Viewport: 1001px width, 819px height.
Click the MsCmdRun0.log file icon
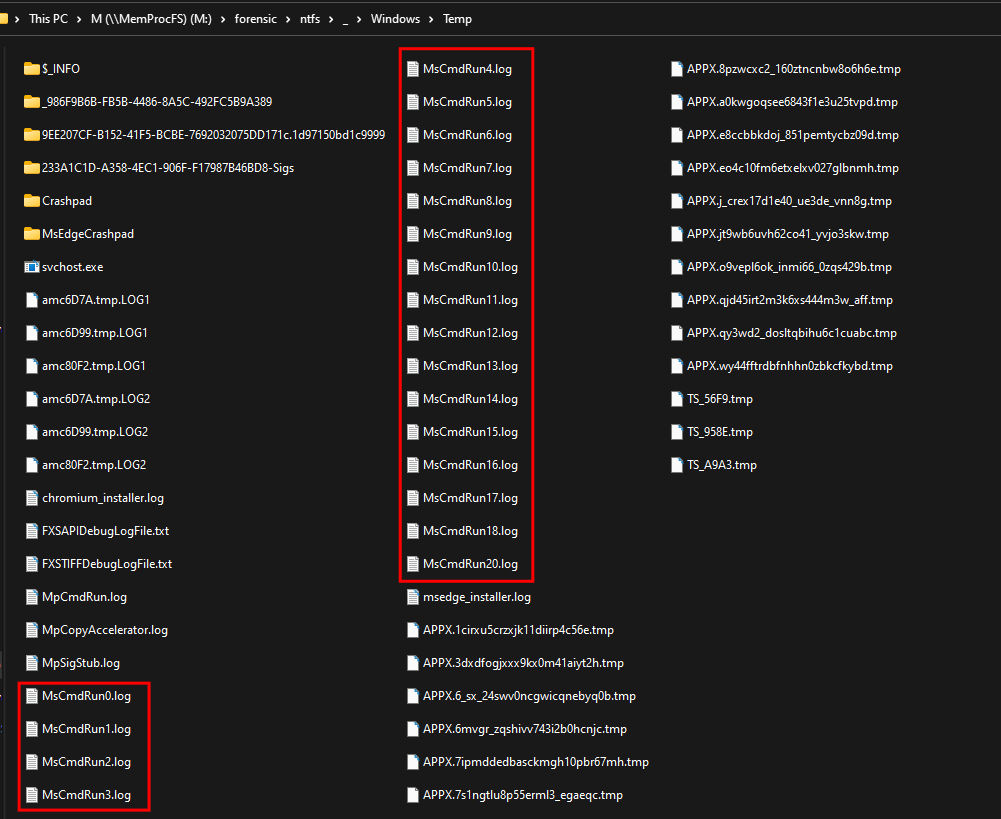(31, 696)
